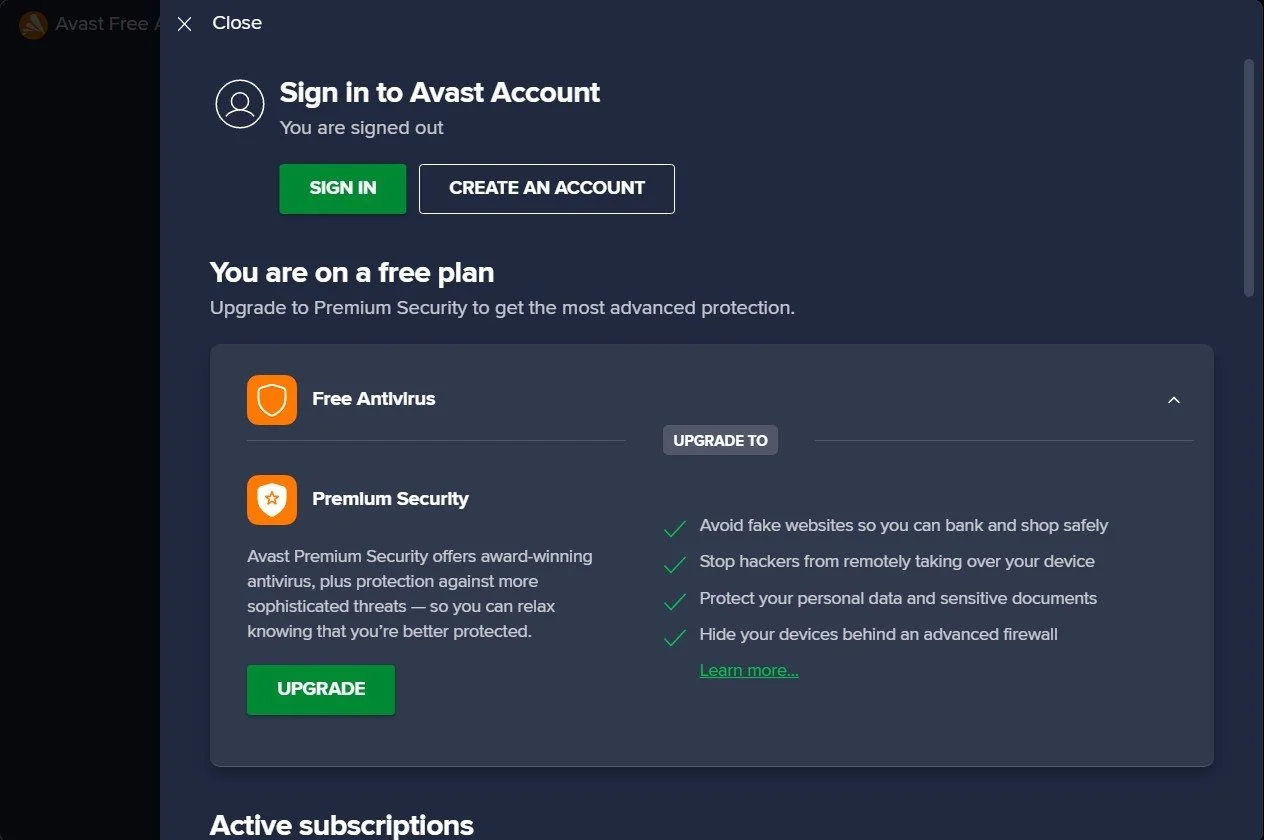Click the Close text label
This screenshot has height=840, width=1264.
[x=237, y=22]
